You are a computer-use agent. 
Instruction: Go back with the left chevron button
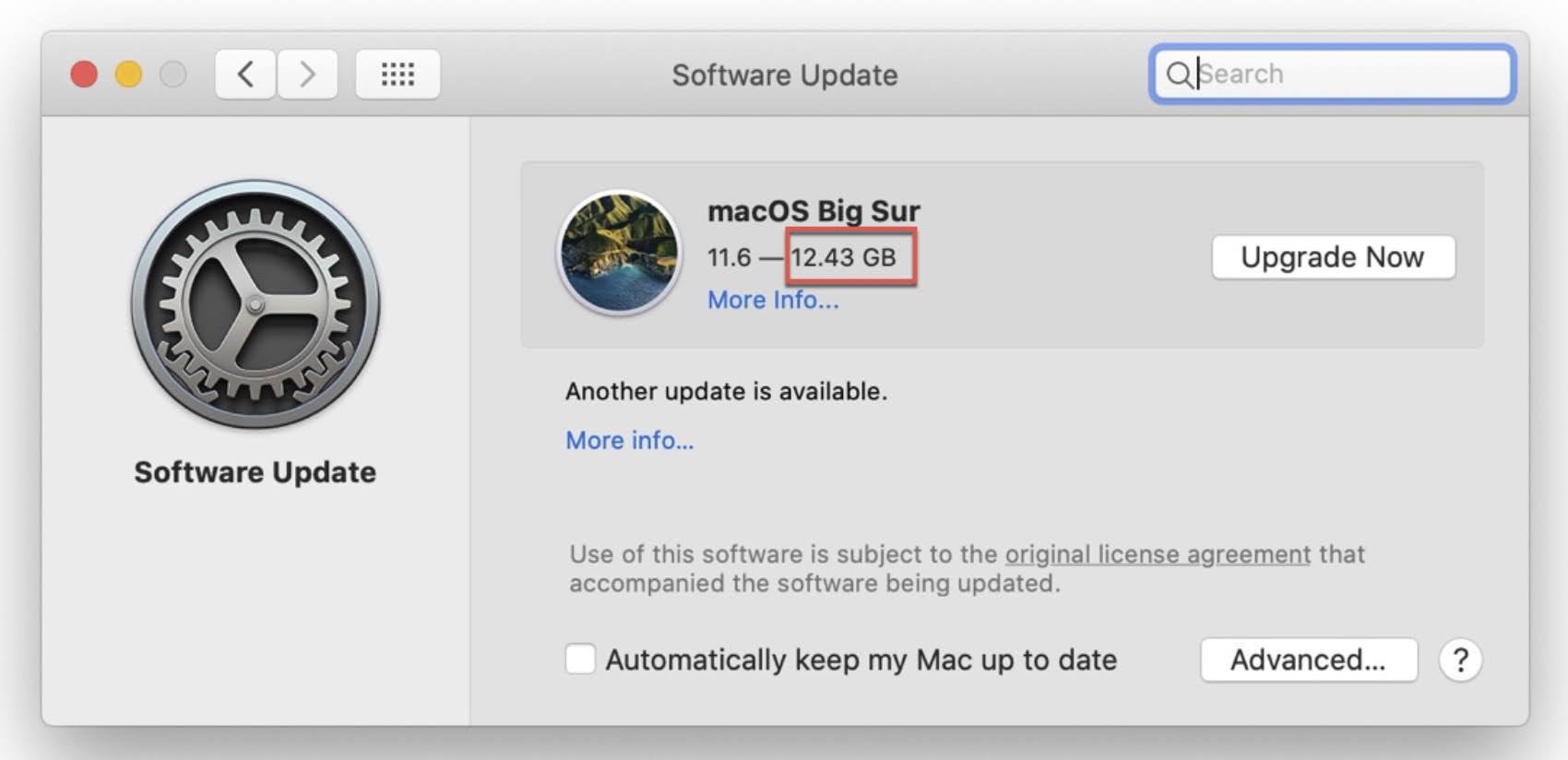click(x=245, y=74)
